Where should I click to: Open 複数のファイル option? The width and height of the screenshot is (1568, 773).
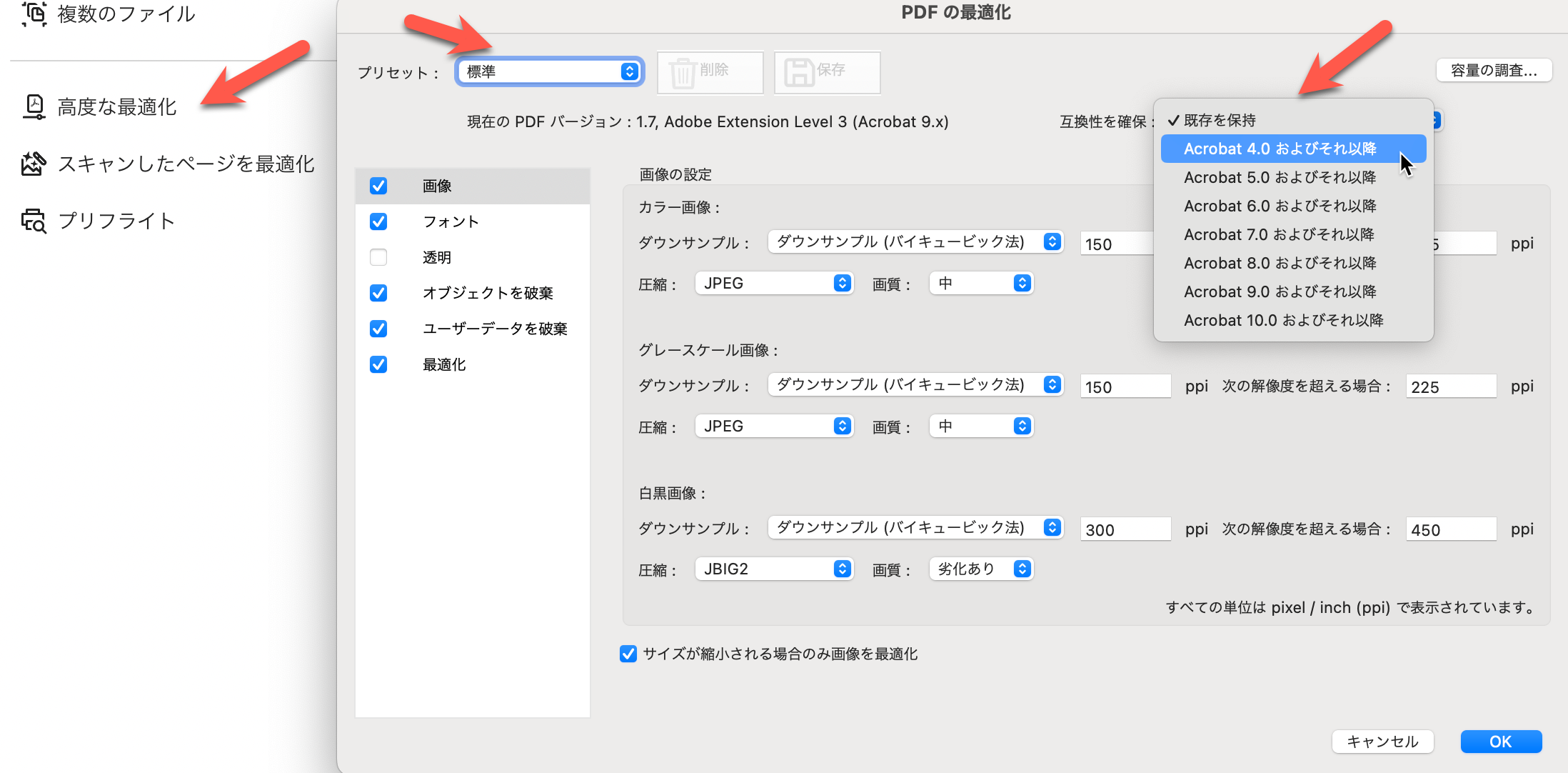point(125,13)
